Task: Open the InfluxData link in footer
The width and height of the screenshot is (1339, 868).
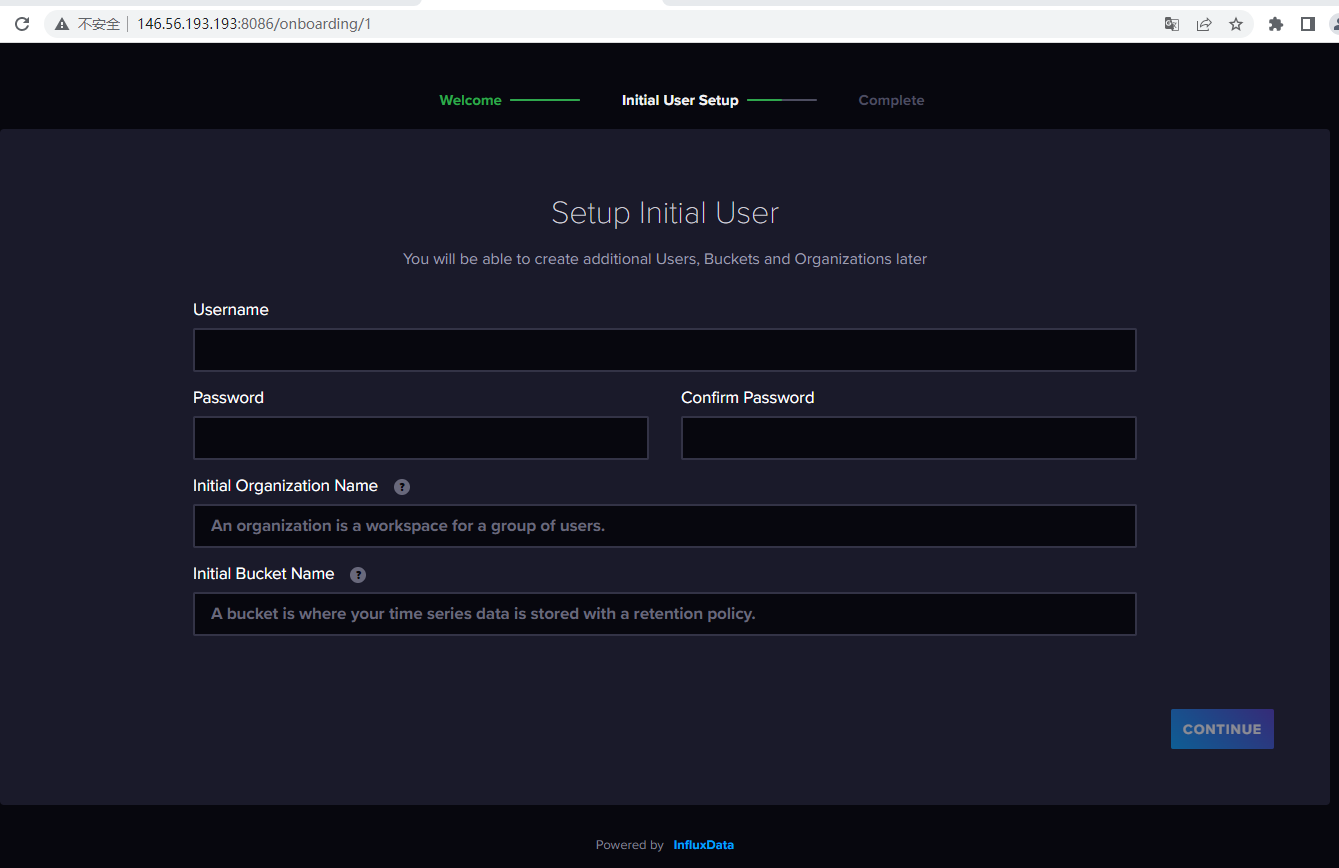Action: pos(703,845)
